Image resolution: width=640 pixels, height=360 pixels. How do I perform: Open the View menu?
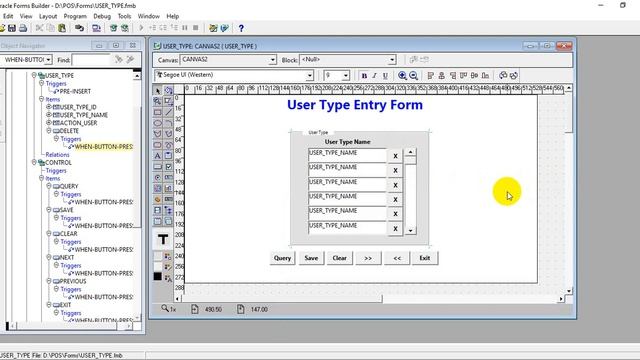point(26,16)
